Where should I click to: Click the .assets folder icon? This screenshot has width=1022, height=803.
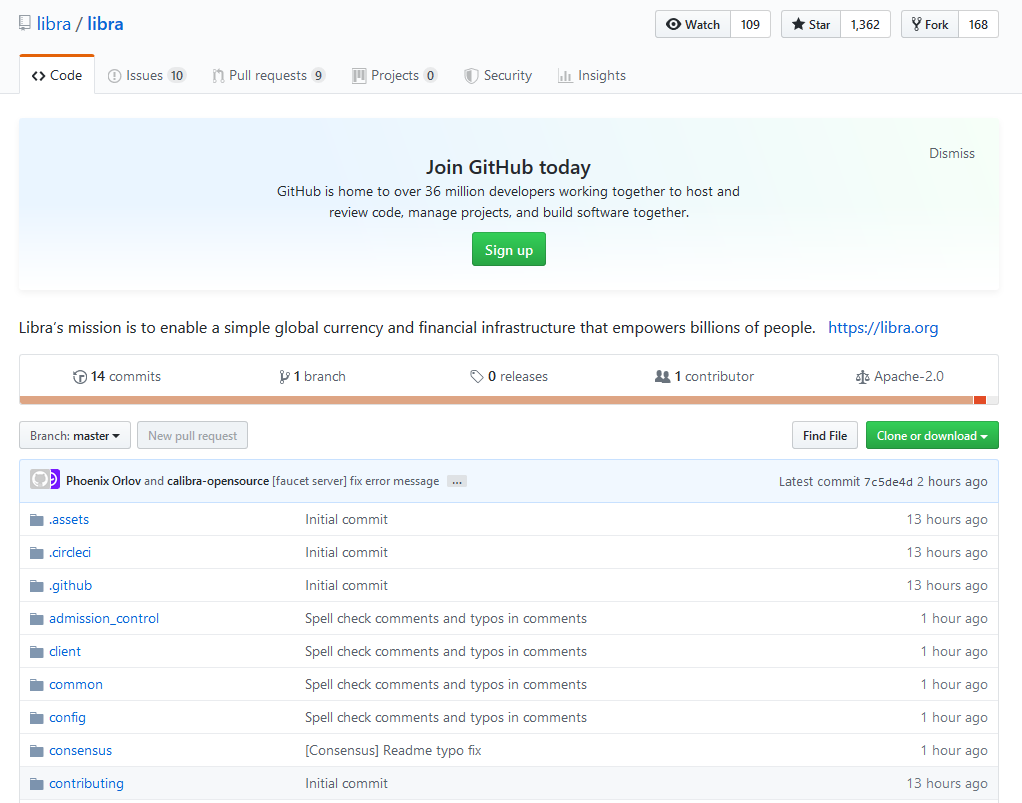[37, 520]
